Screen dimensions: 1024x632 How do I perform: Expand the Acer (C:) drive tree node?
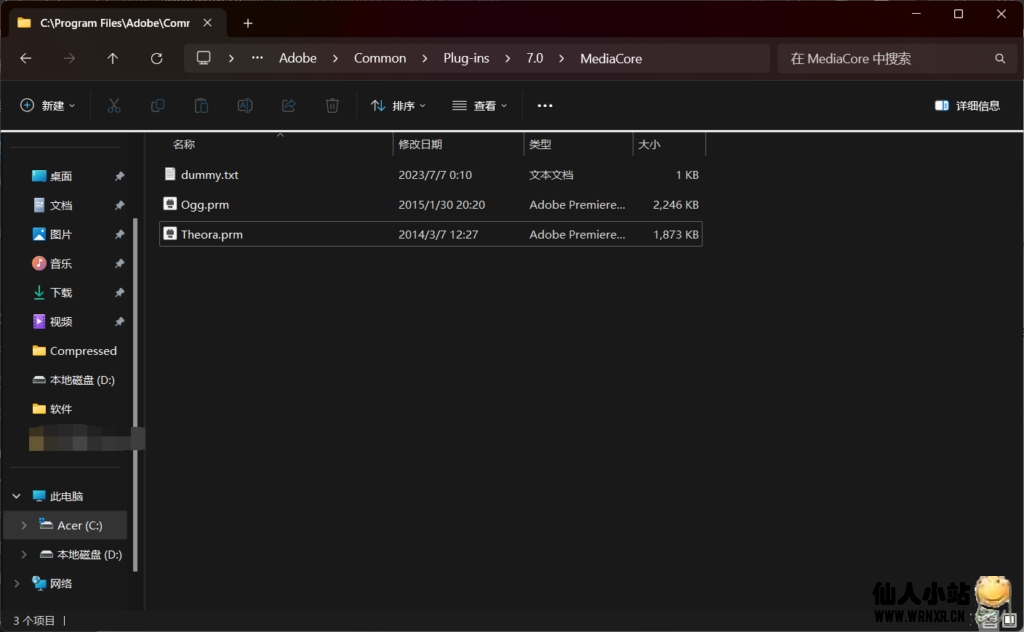tap(24, 525)
